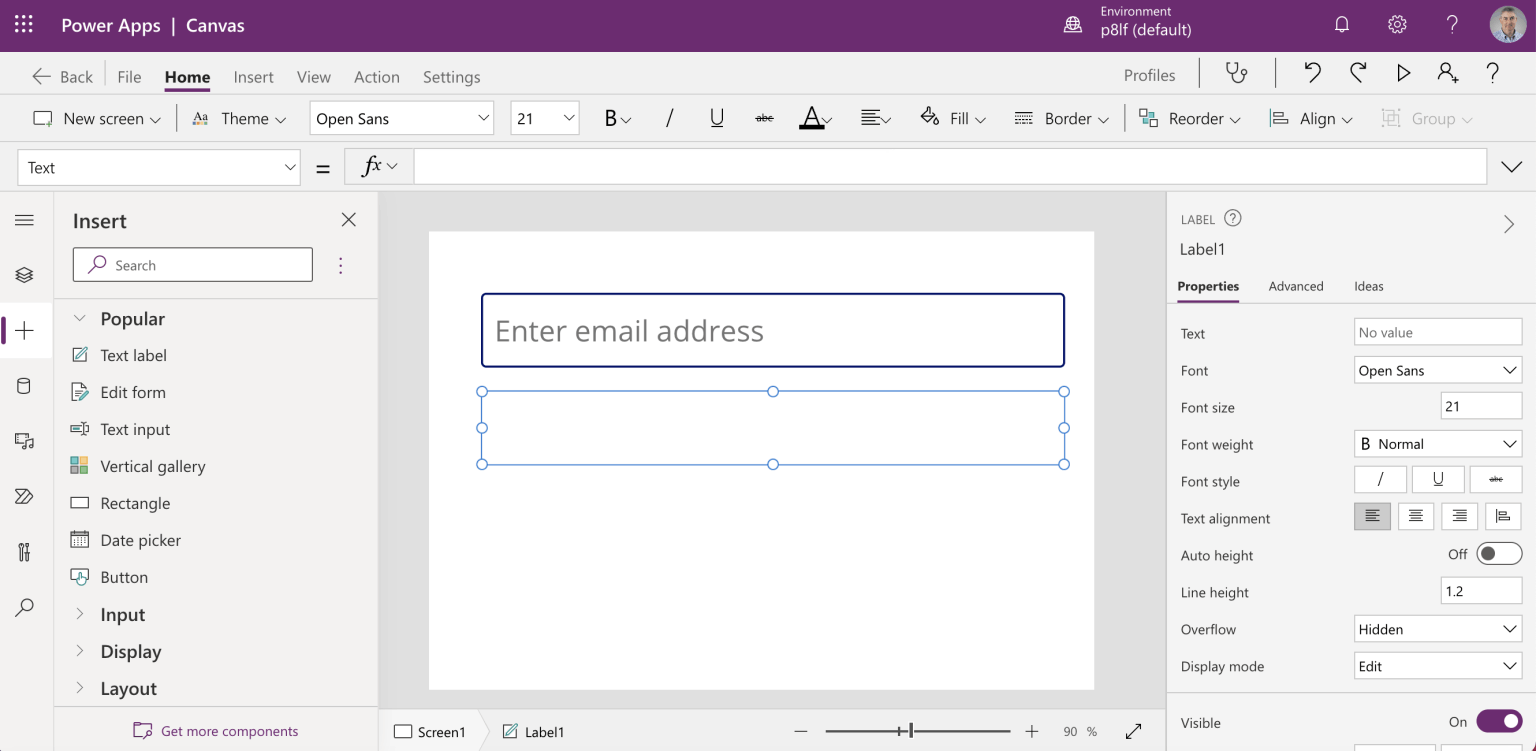
Task: Open the Font weight Normal dropdown
Action: click(x=1437, y=444)
